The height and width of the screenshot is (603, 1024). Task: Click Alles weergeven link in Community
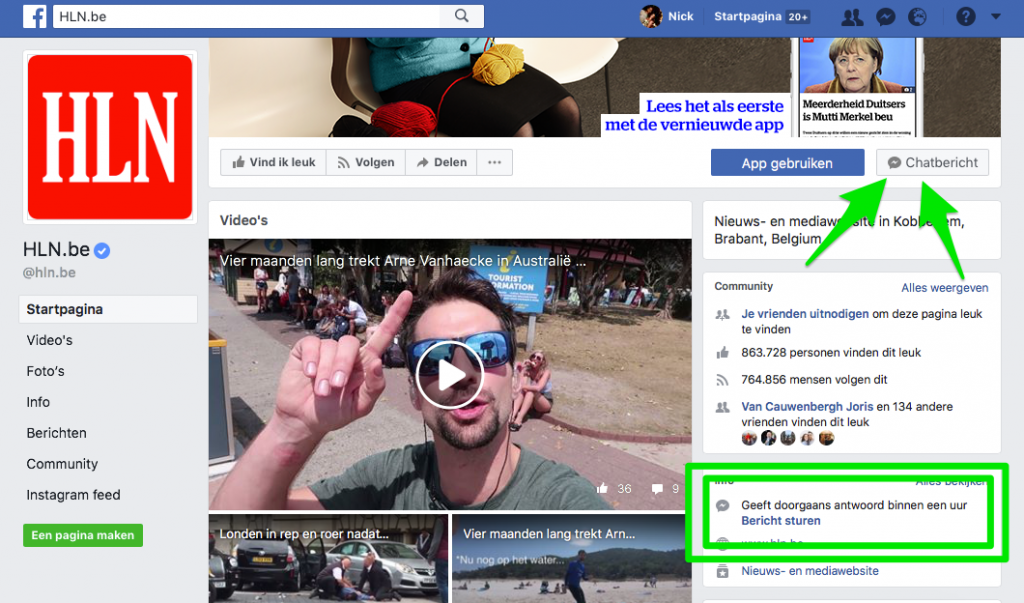(x=944, y=287)
